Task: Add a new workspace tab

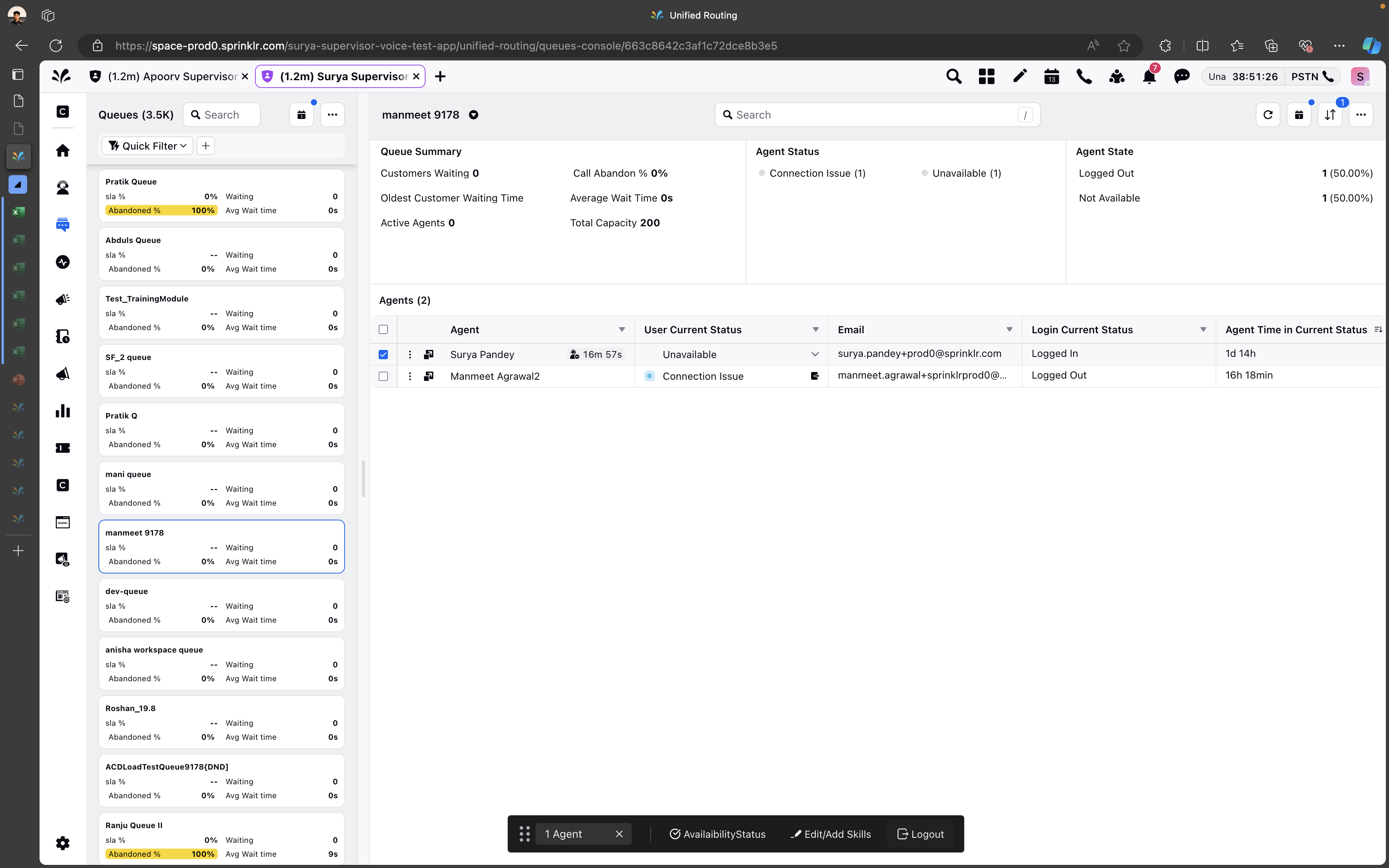Action: 440,76
